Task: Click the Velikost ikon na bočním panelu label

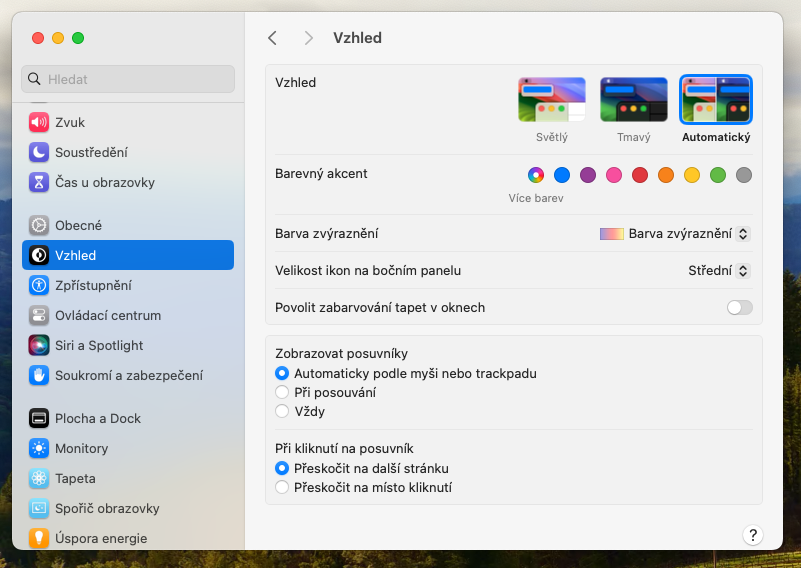Action: pos(368,271)
